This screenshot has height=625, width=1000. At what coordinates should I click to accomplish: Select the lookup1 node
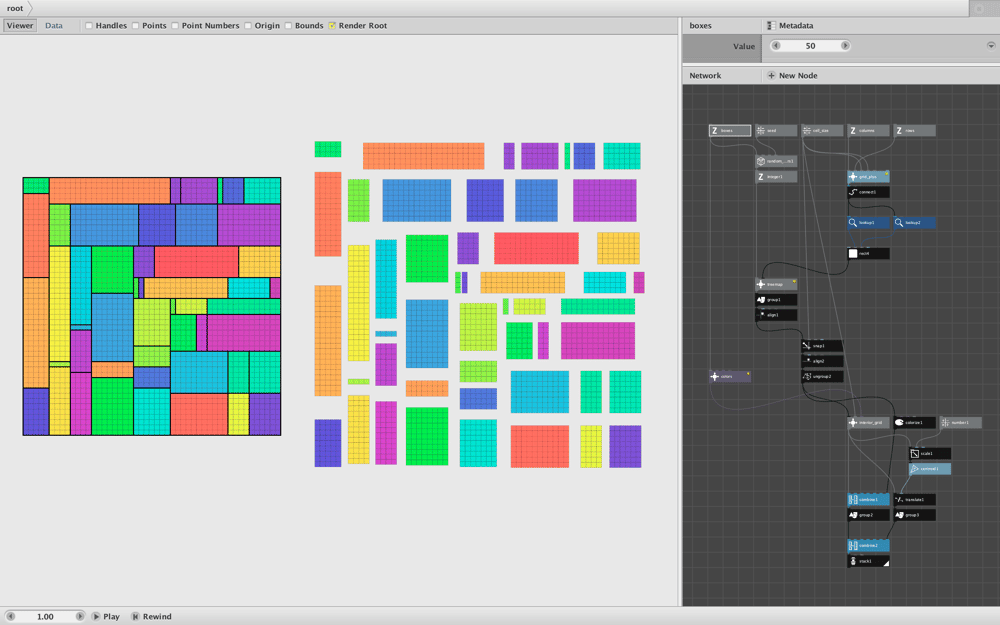click(868, 223)
